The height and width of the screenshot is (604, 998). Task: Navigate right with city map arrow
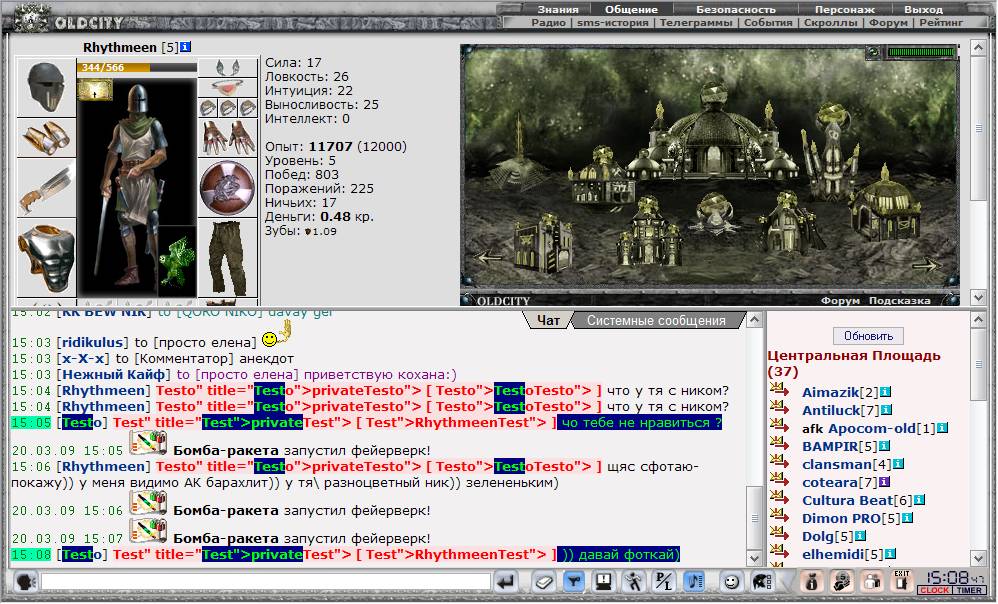[x=925, y=265]
